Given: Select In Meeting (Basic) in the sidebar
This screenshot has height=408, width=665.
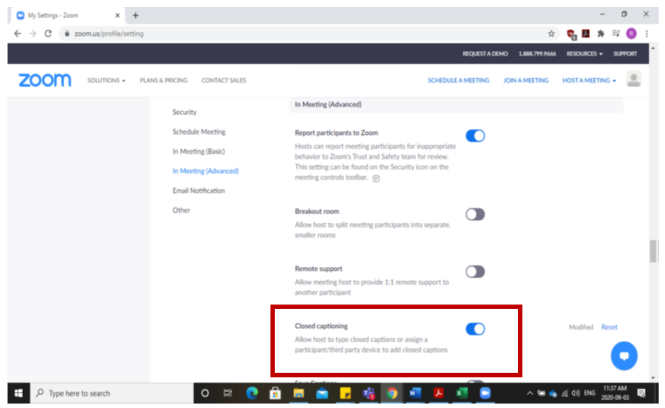Looking at the screenshot, I should [x=201, y=151].
